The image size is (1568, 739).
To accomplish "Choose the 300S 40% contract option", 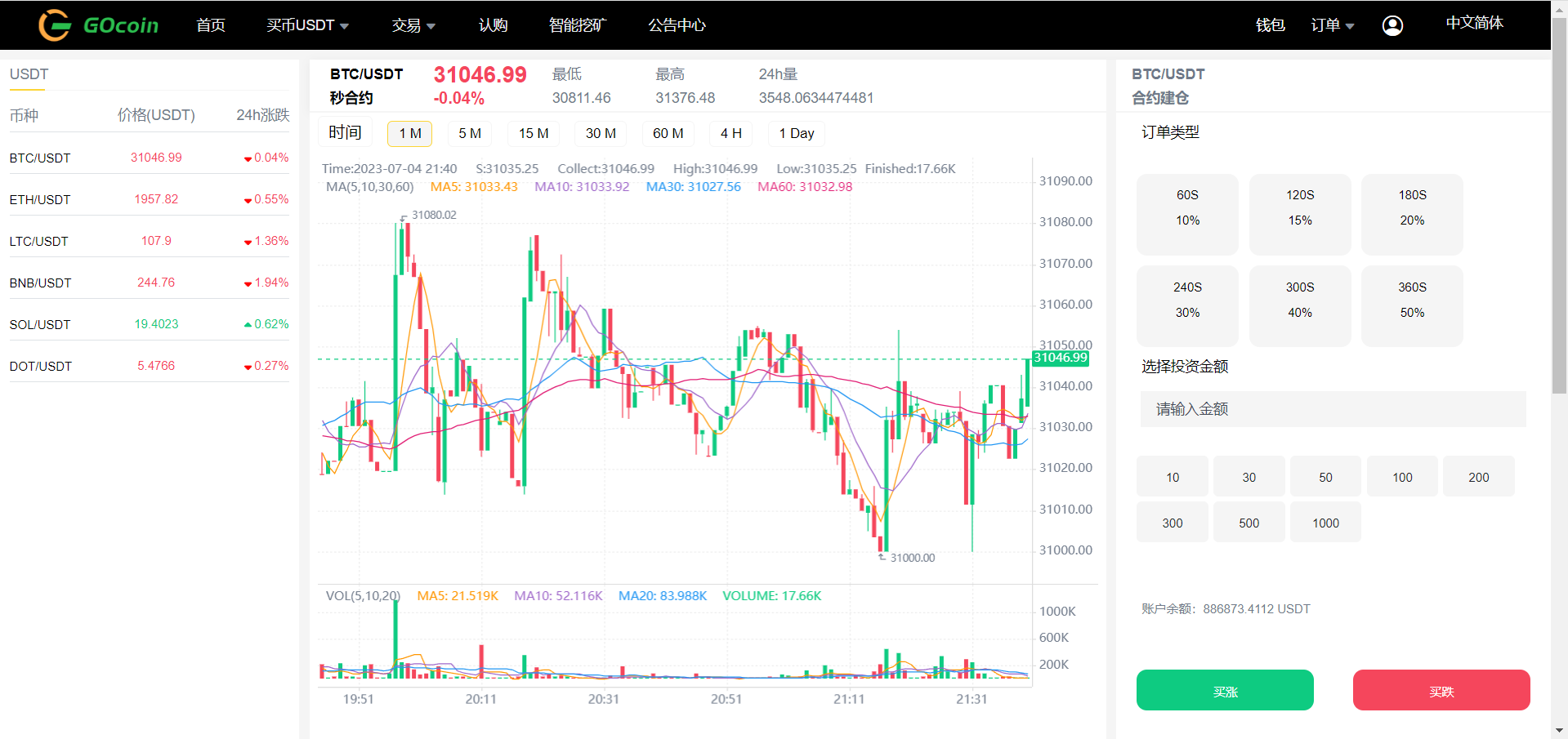I will (x=1300, y=306).
